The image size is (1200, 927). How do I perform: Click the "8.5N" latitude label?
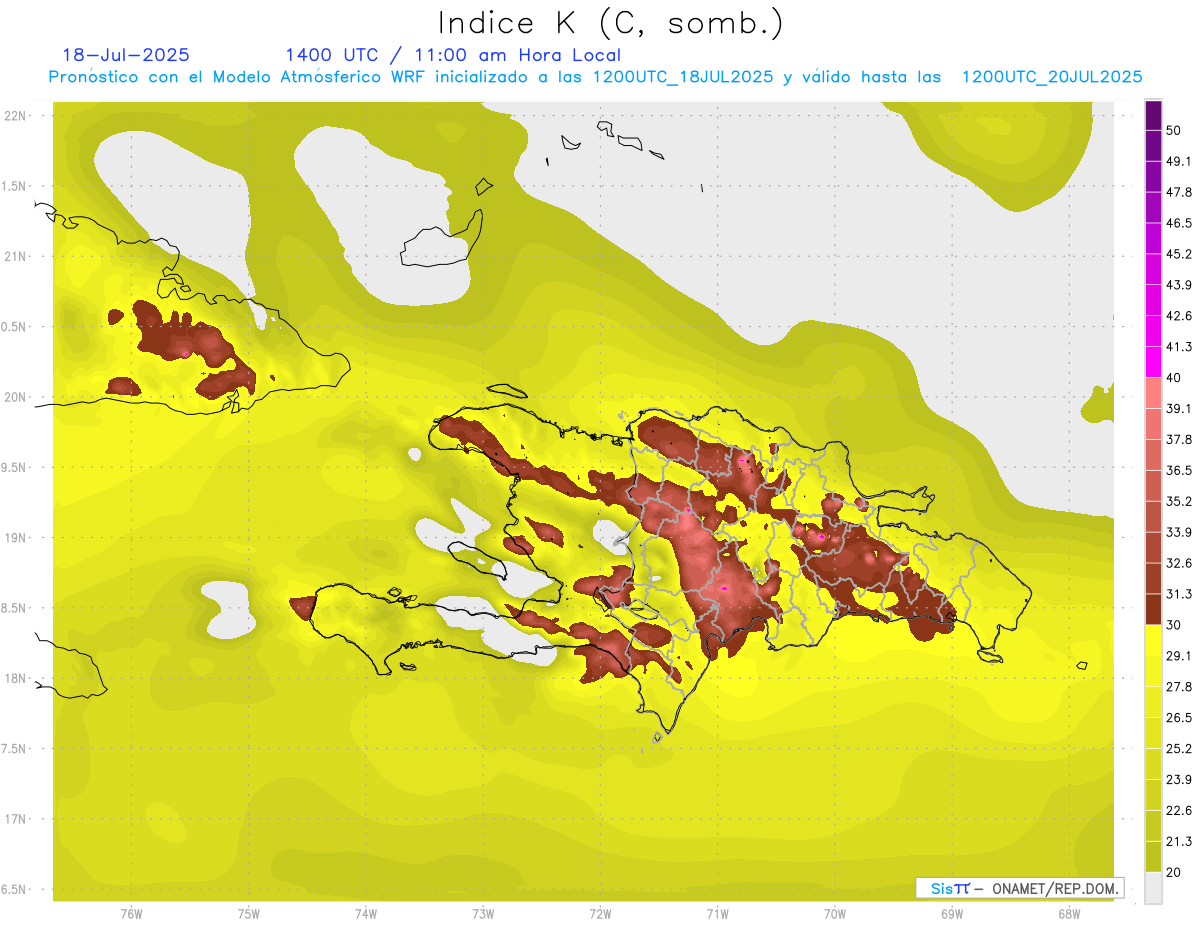tap(15, 609)
